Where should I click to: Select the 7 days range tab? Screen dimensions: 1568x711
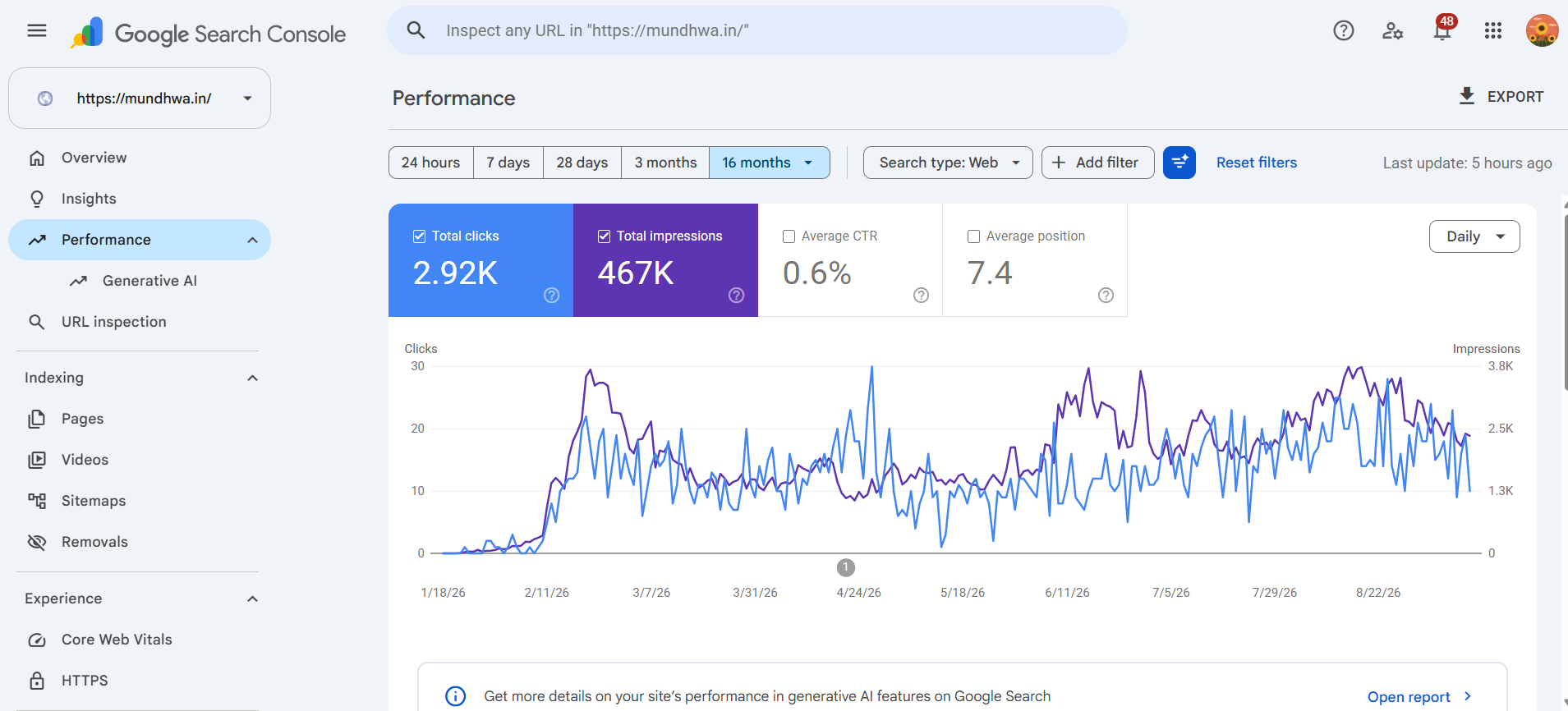point(508,163)
